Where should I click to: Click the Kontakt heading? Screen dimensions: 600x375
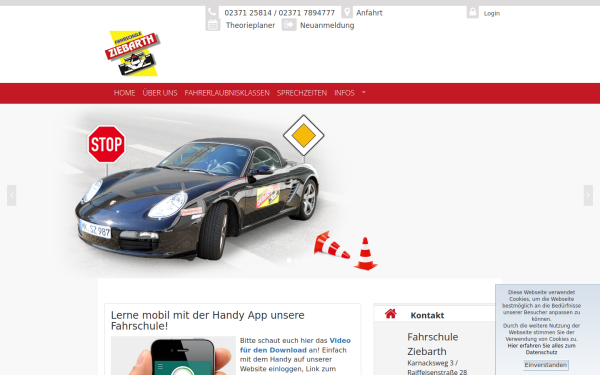(x=427, y=315)
